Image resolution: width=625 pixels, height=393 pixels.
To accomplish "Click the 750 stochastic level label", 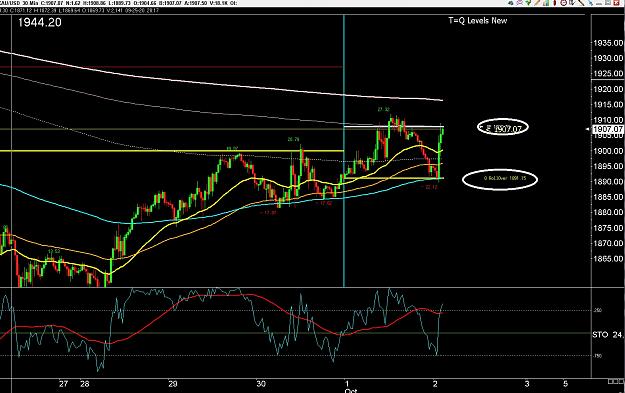I will (598, 356).
